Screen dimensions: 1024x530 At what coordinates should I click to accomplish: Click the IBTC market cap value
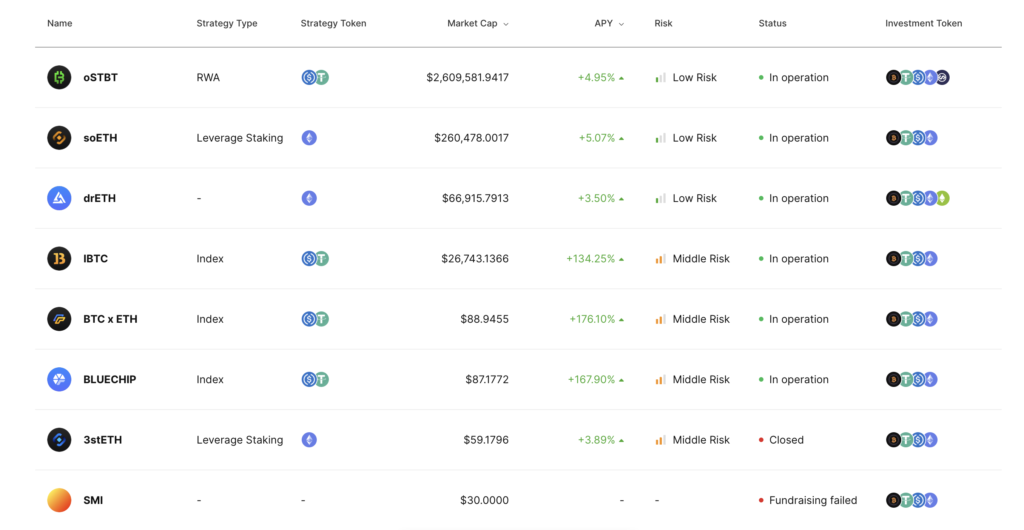(x=475, y=259)
